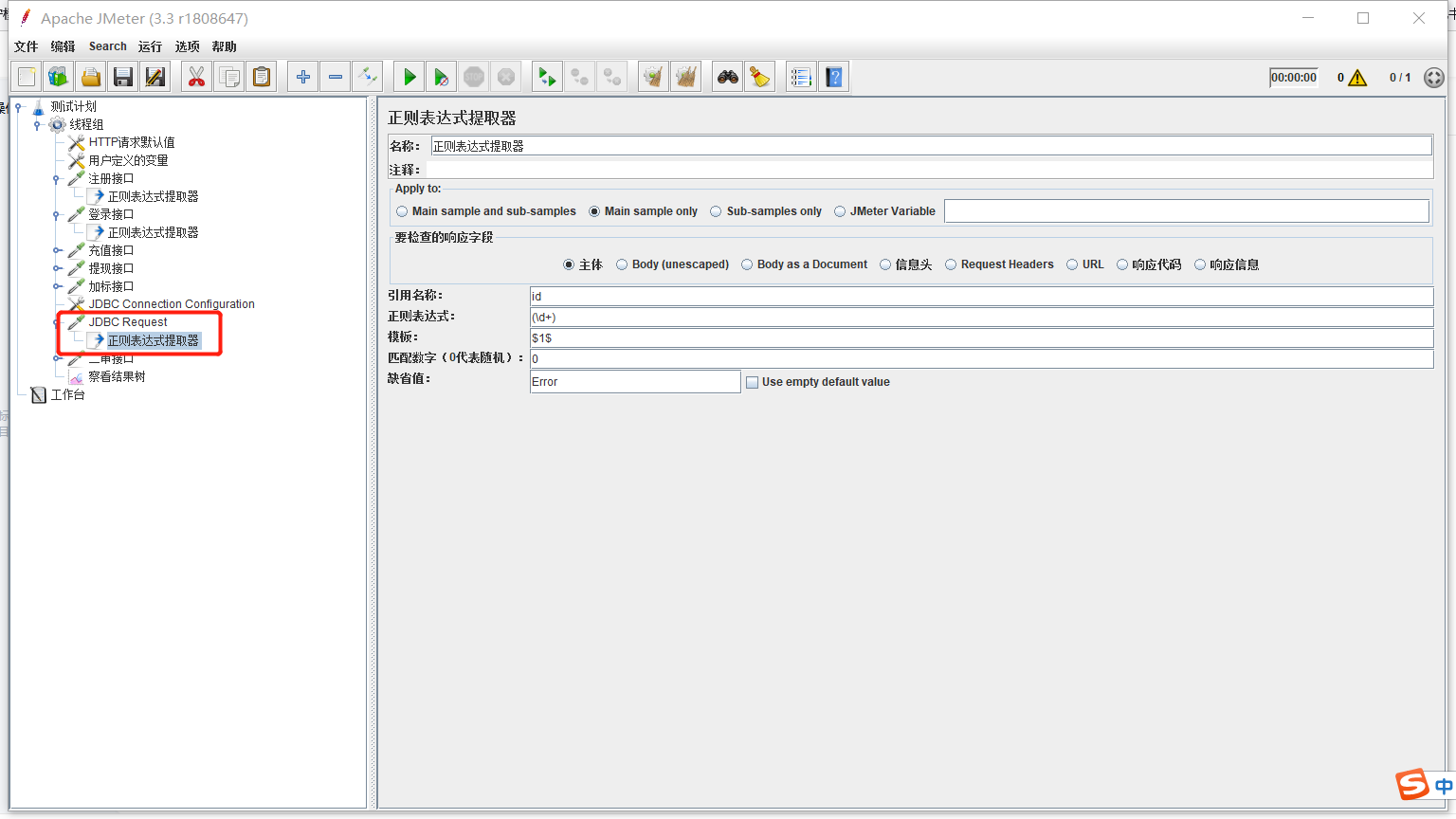Image resolution: width=1456 pixels, height=819 pixels.
Task: Click the Save As pencil-disk icon
Action: 155,77
